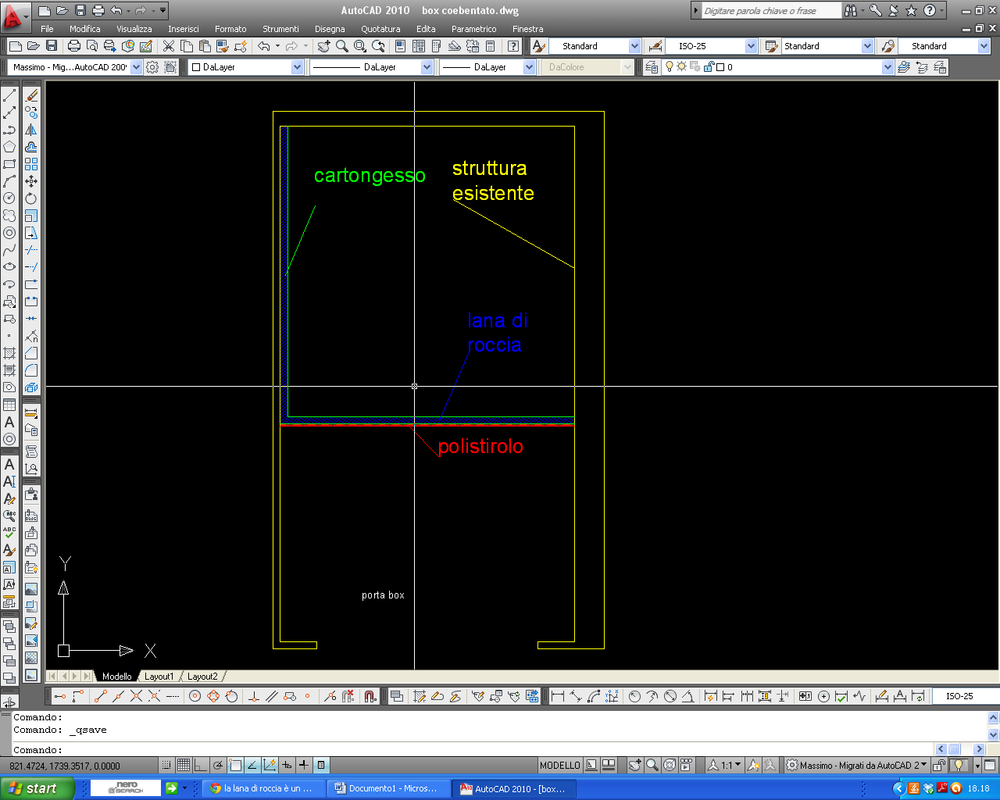Expand the Quick Access toolbar customize arrow
This screenshot has height=800, width=1000.
(x=163, y=10)
